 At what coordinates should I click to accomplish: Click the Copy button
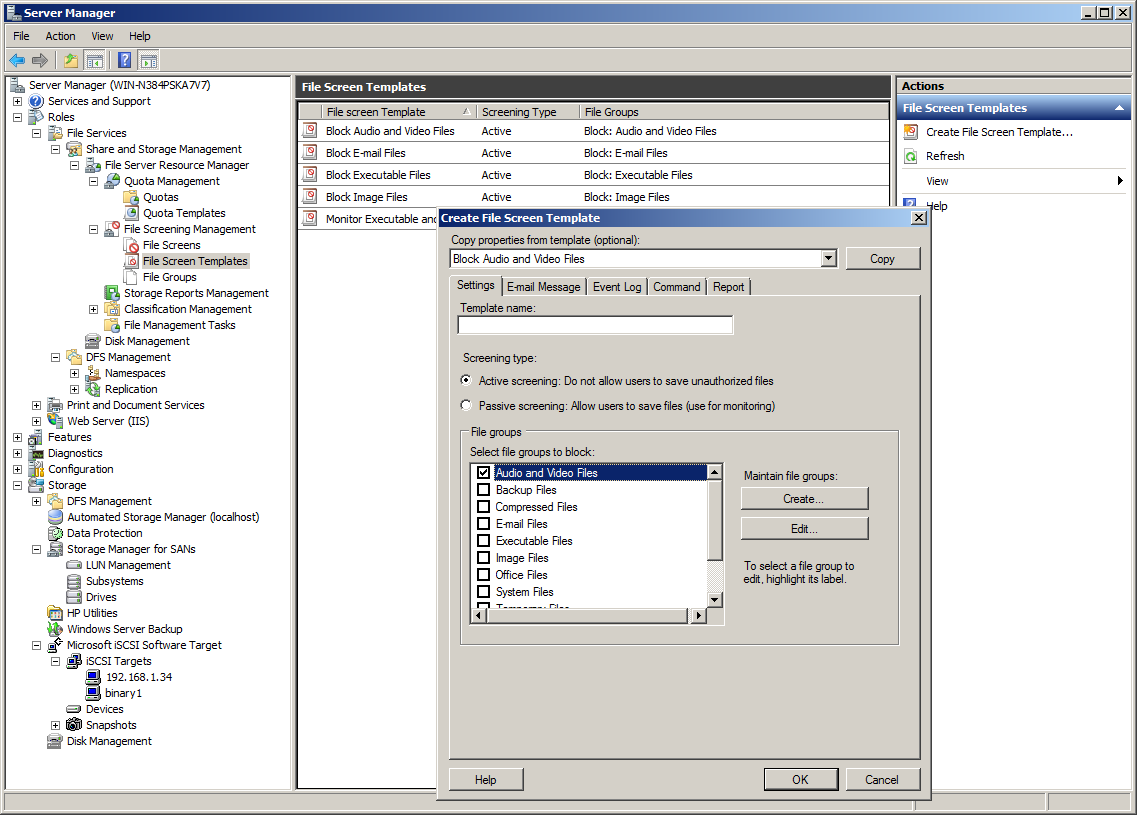pos(882,259)
